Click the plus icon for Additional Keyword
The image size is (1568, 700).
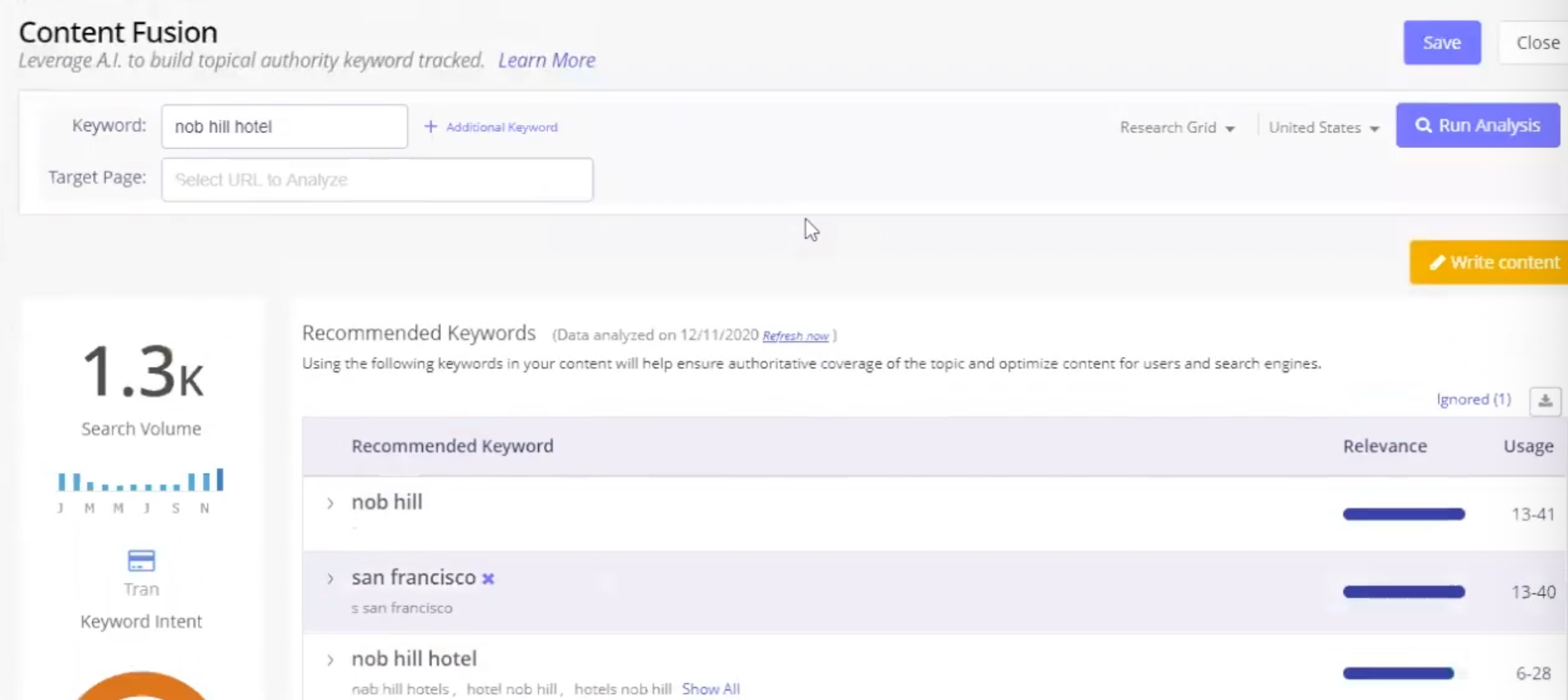tap(430, 127)
